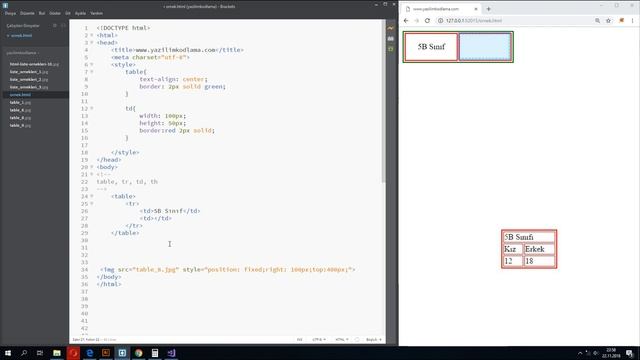This screenshot has width=640, height=360.
Task: Open Chrome three-dot menu
Action: point(633,20)
